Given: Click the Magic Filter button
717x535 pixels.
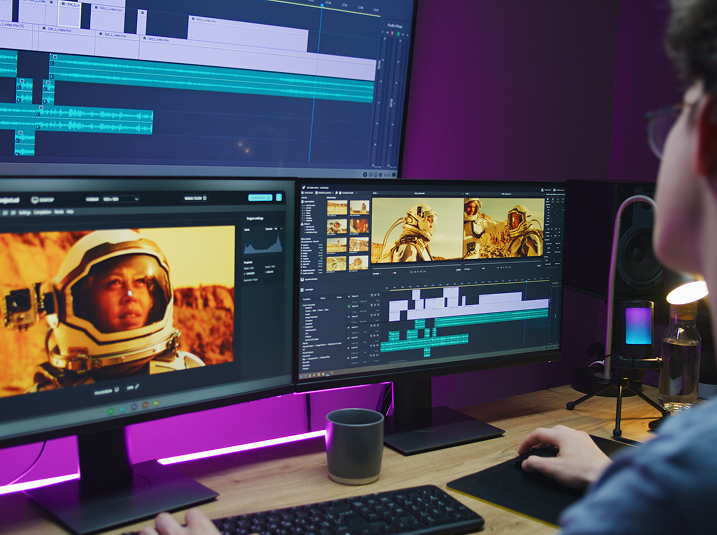Looking at the screenshot, I should coord(195,198).
